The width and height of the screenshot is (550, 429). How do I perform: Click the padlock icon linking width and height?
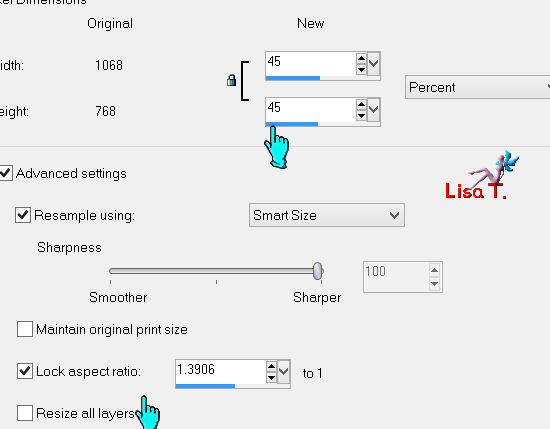(x=232, y=80)
